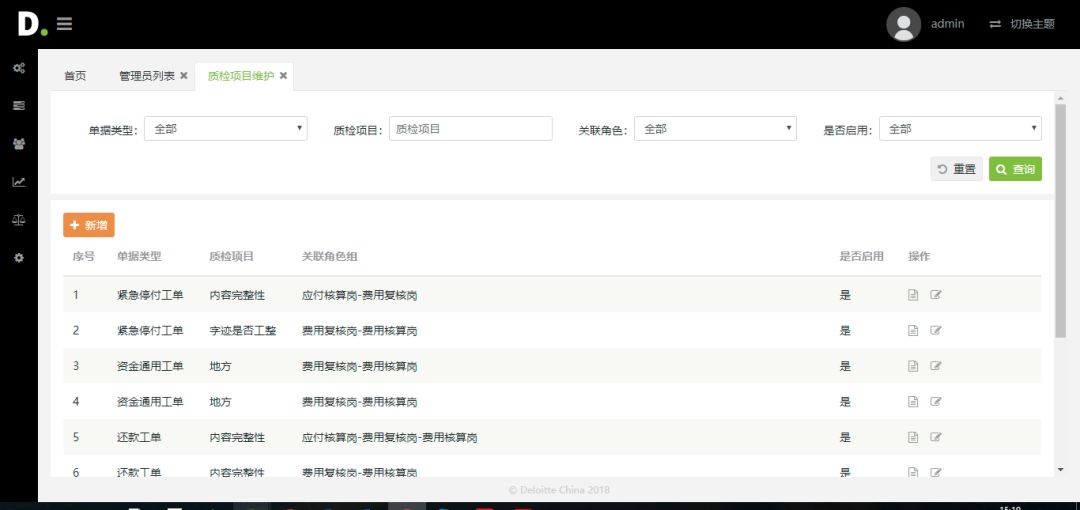1080x510 pixels.
Task: Click the green 查询 search button
Action: [1015, 169]
